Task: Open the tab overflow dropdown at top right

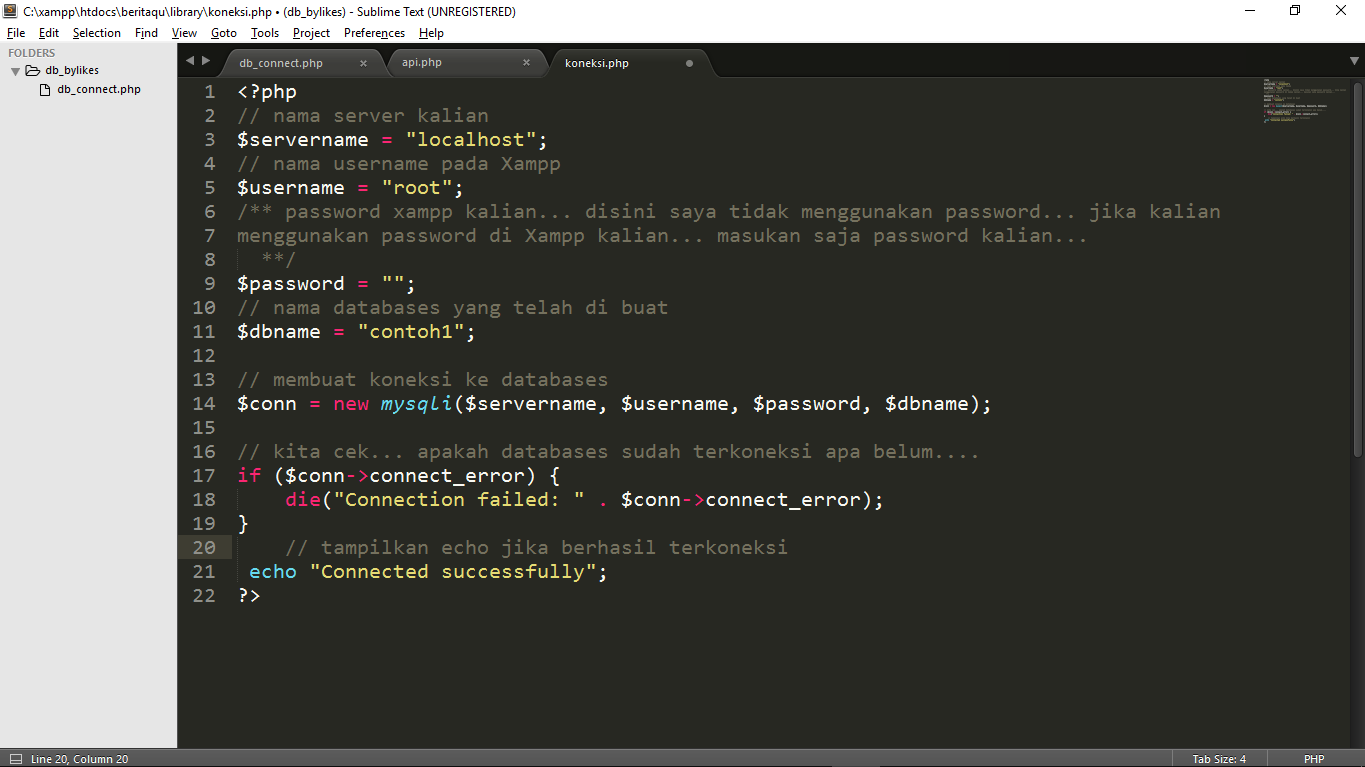Action: point(1354,61)
